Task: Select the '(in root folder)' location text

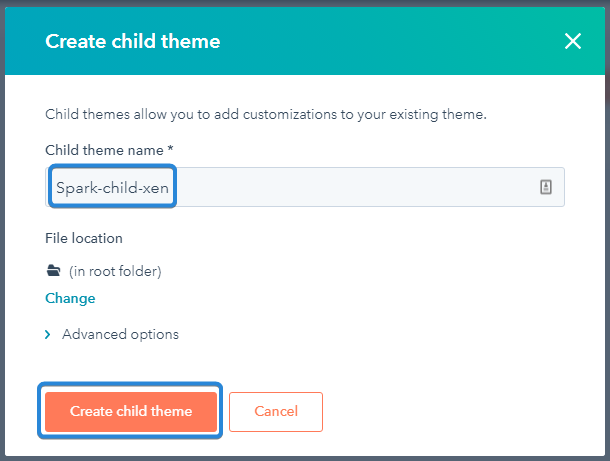Action: click(x=115, y=271)
